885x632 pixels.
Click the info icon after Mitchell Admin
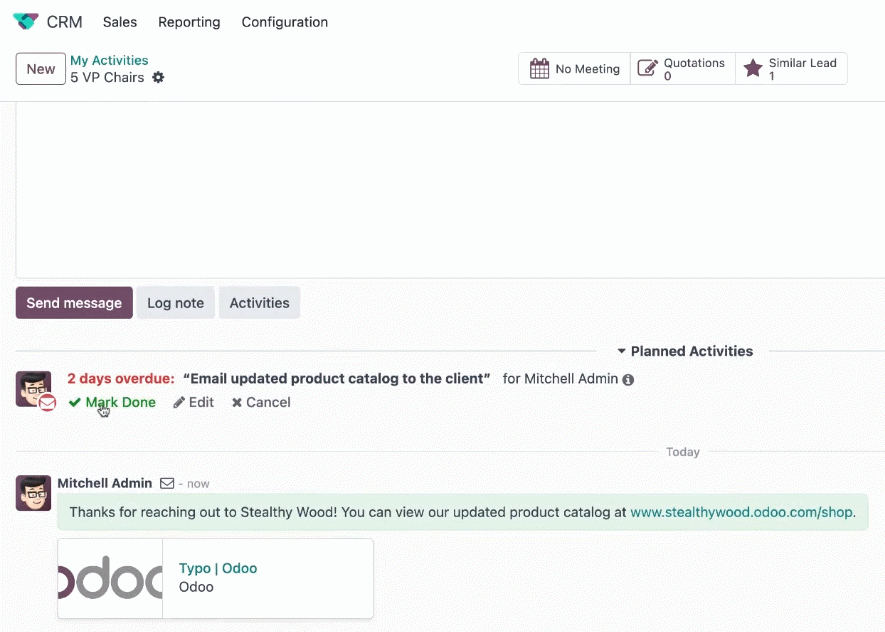point(628,380)
